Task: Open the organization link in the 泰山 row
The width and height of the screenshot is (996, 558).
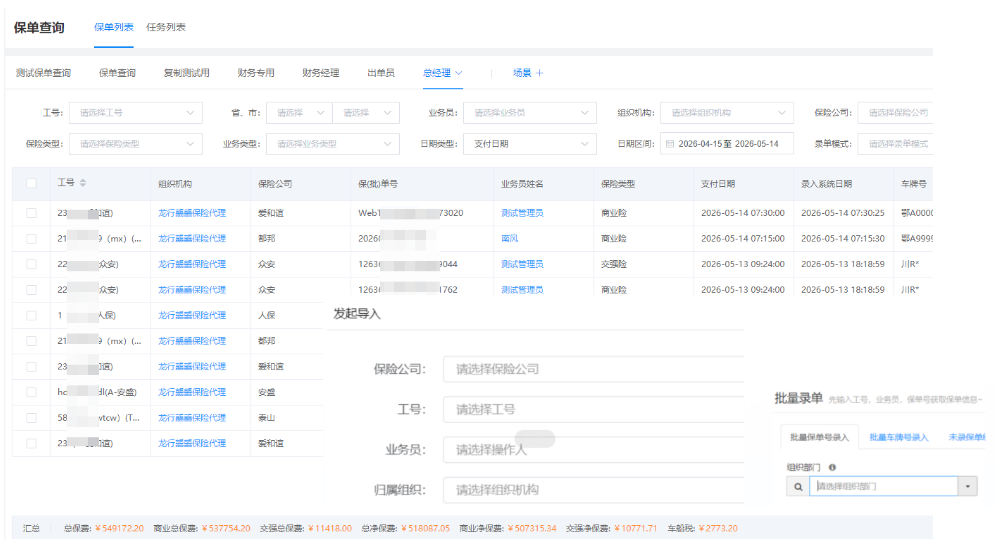Action: [x=192, y=418]
